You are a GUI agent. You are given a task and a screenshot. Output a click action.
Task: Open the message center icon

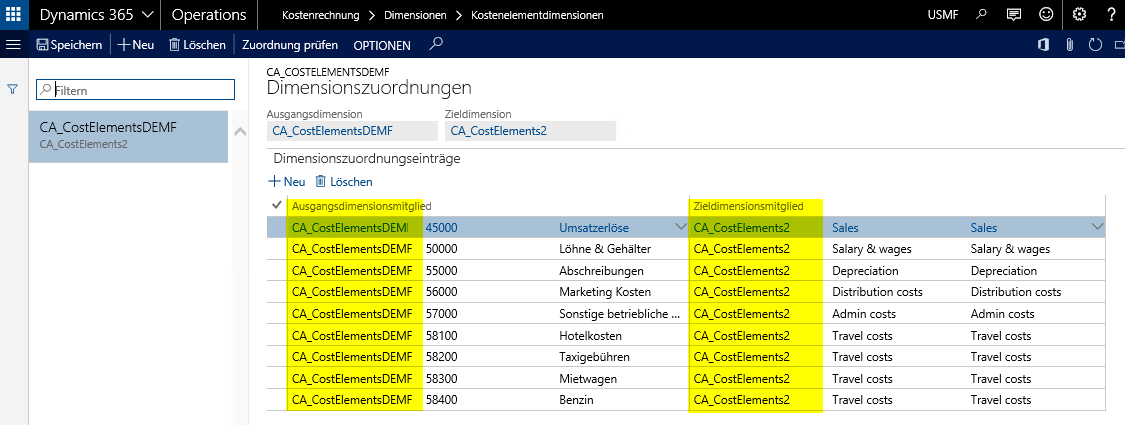[1014, 15]
